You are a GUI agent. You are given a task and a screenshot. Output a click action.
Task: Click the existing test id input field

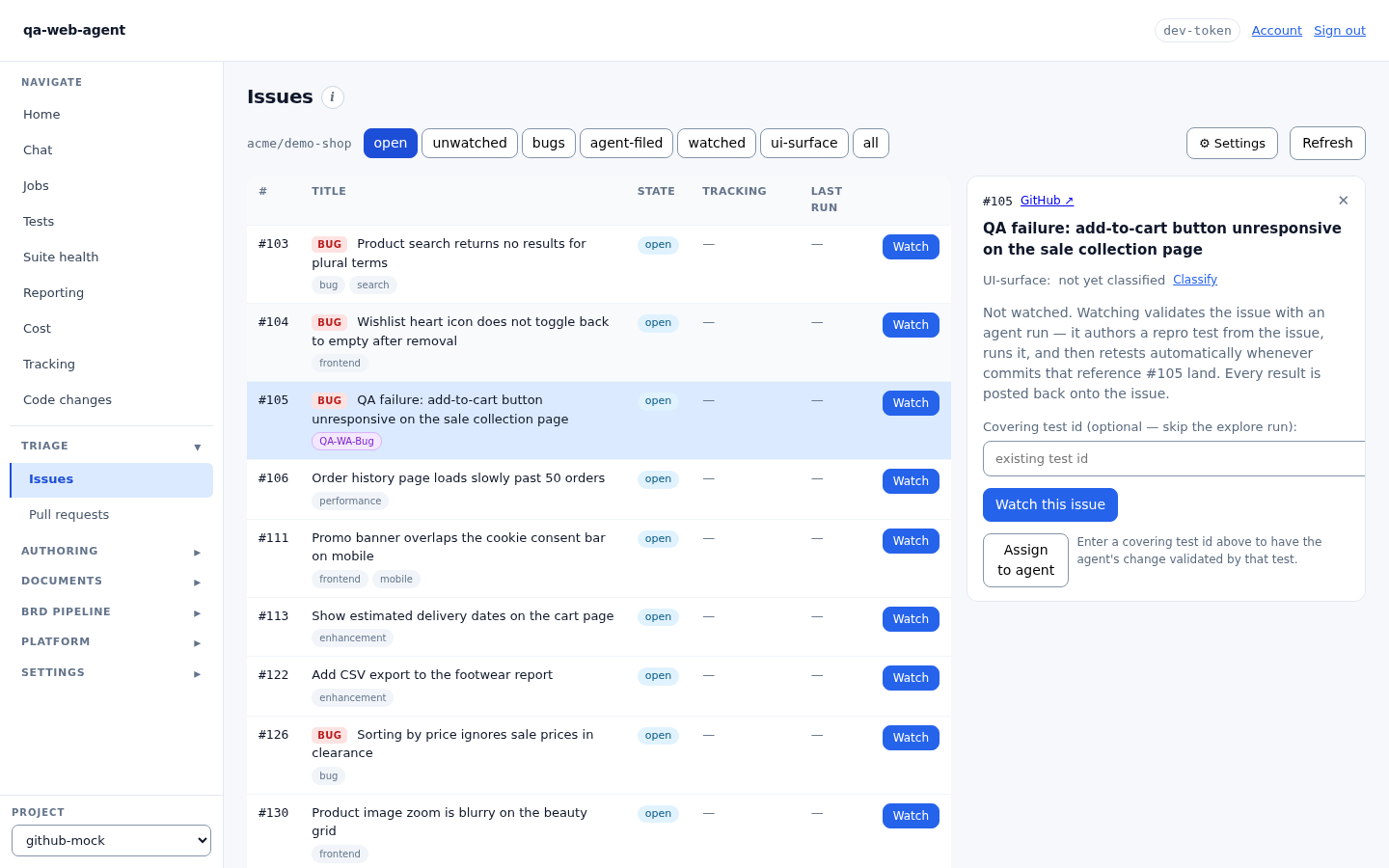pos(1174,459)
